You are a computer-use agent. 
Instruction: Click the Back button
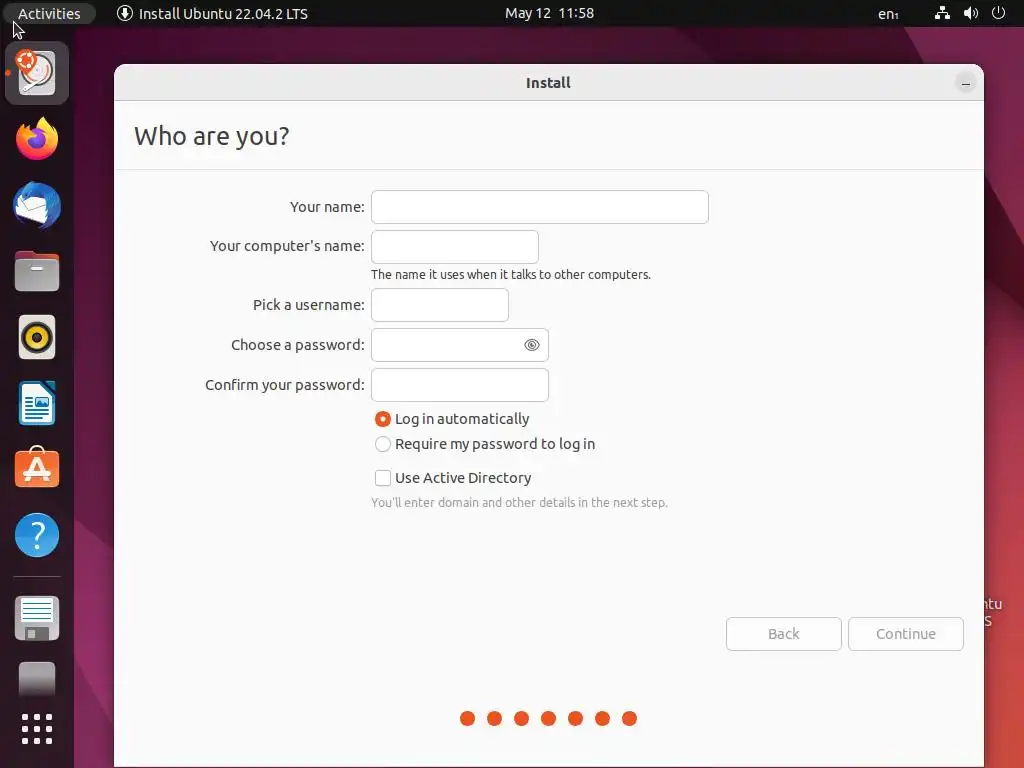784,633
